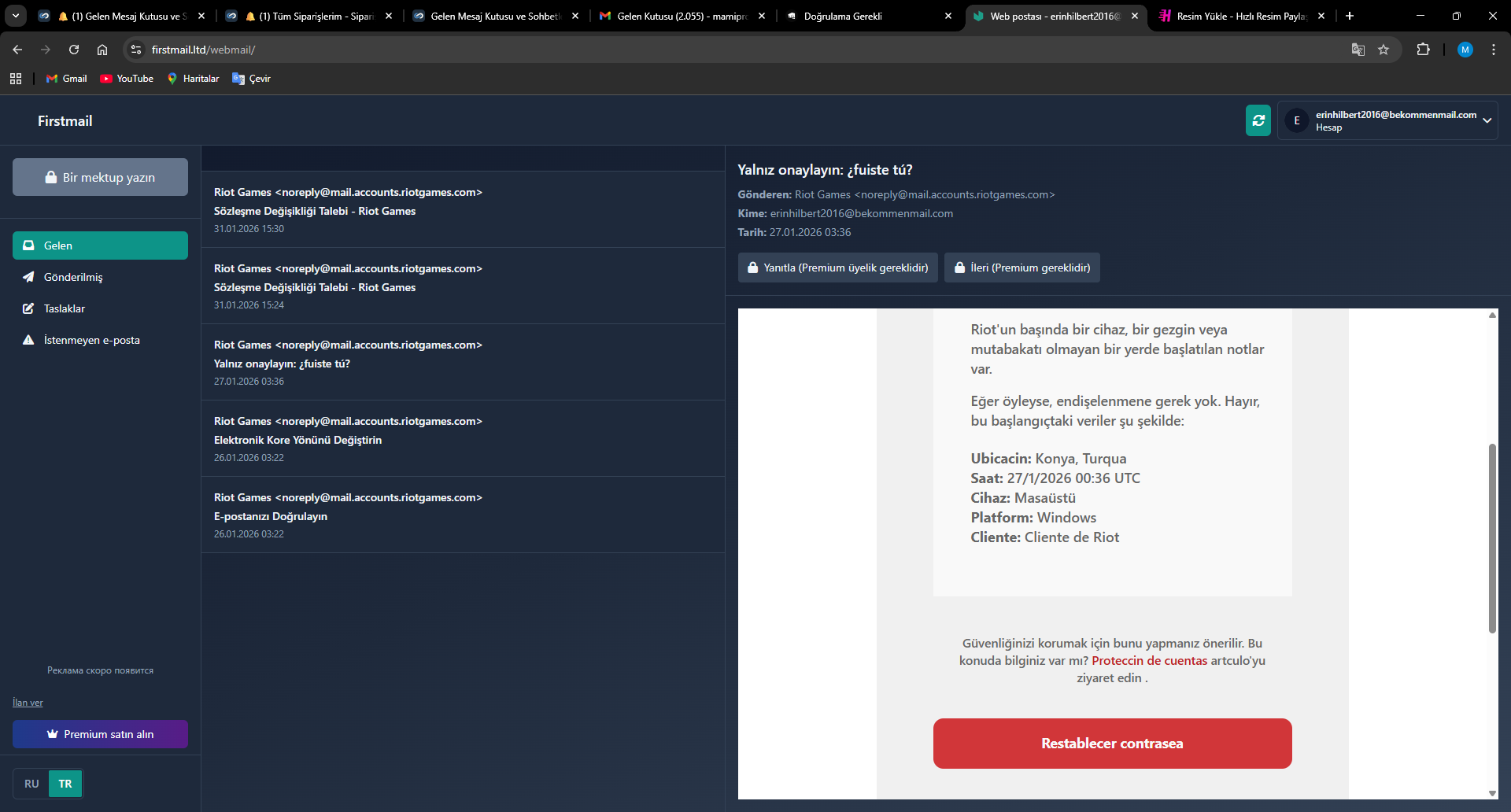Open the apps grid icon in bookmarks bar
Screen dimensions: 1511x812
16,79
